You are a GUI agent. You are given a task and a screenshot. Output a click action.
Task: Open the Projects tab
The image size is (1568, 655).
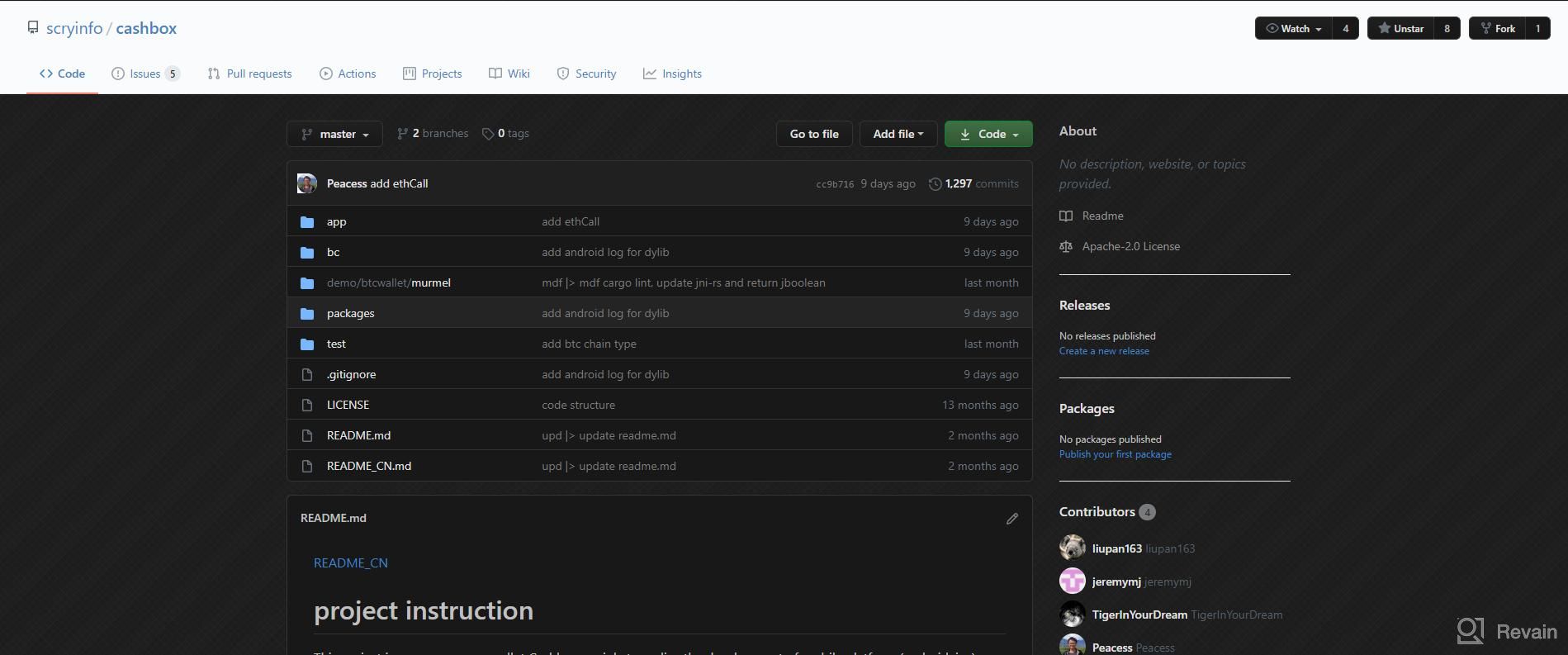pyautogui.click(x=432, y=74)
